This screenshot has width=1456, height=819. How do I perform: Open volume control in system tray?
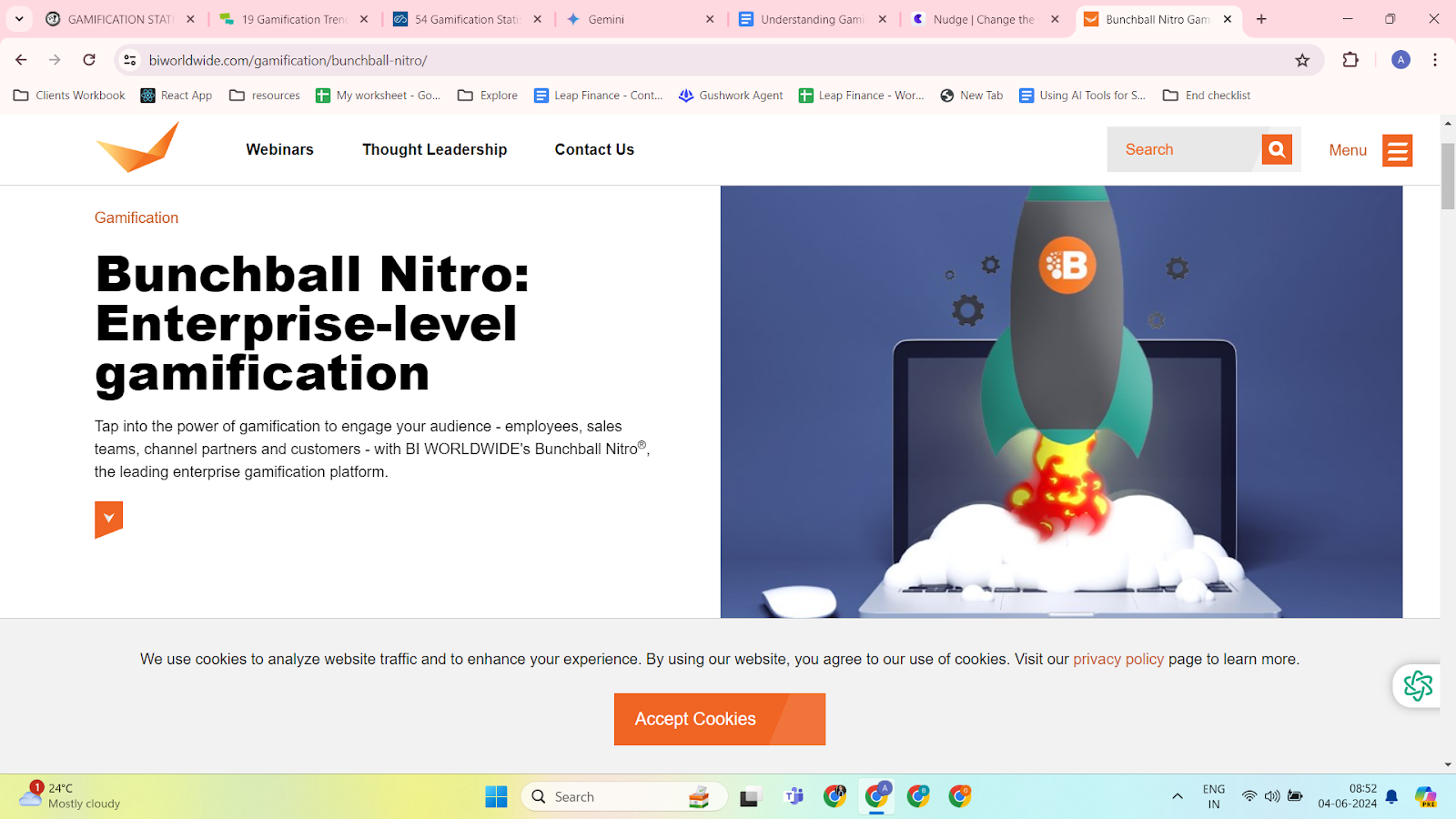point(1272,796)
